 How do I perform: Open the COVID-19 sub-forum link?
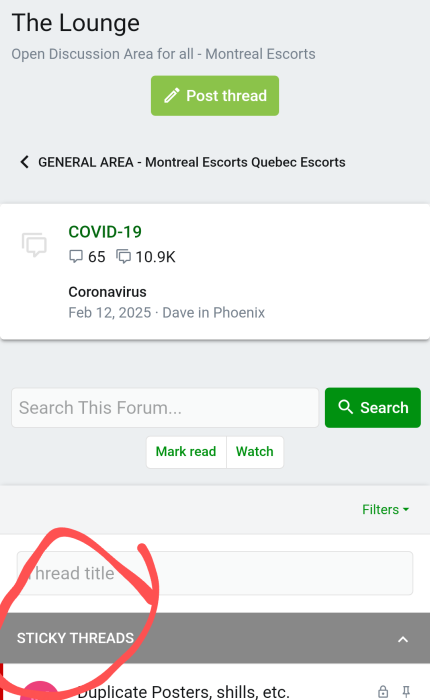105,232
